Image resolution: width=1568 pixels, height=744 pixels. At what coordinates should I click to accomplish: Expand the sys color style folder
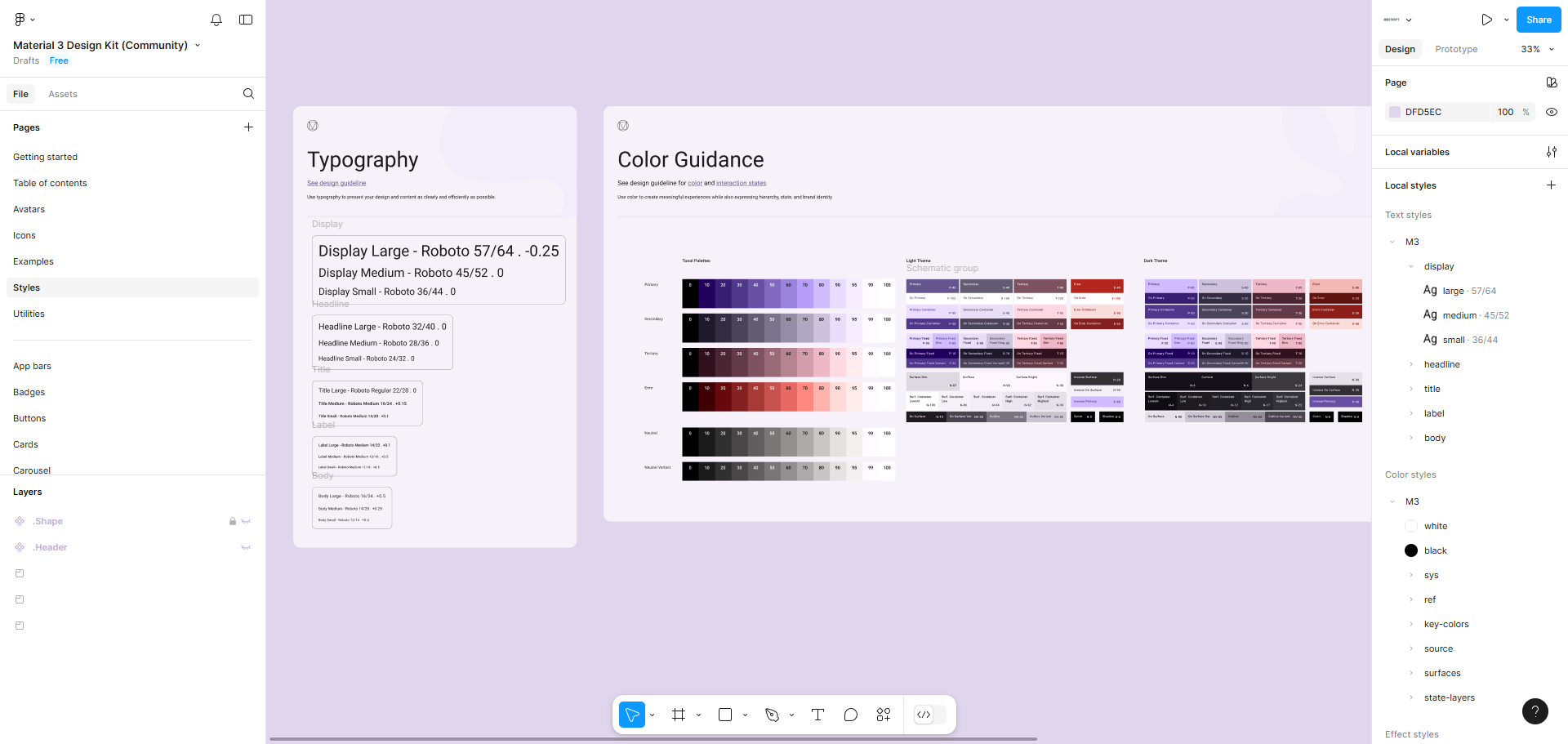tap(1411, 575)
